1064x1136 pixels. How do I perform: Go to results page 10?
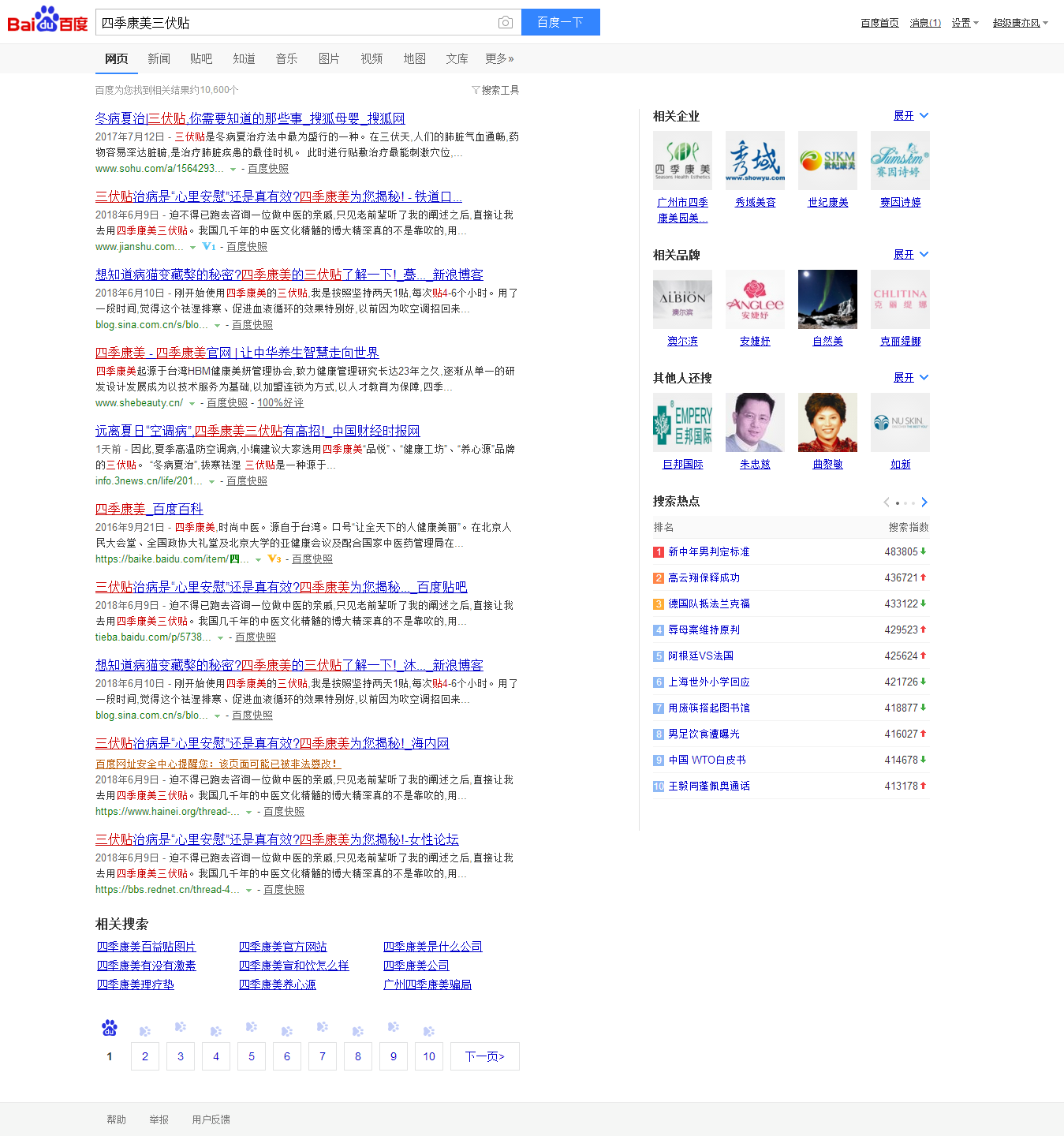tap(429, 1056)
